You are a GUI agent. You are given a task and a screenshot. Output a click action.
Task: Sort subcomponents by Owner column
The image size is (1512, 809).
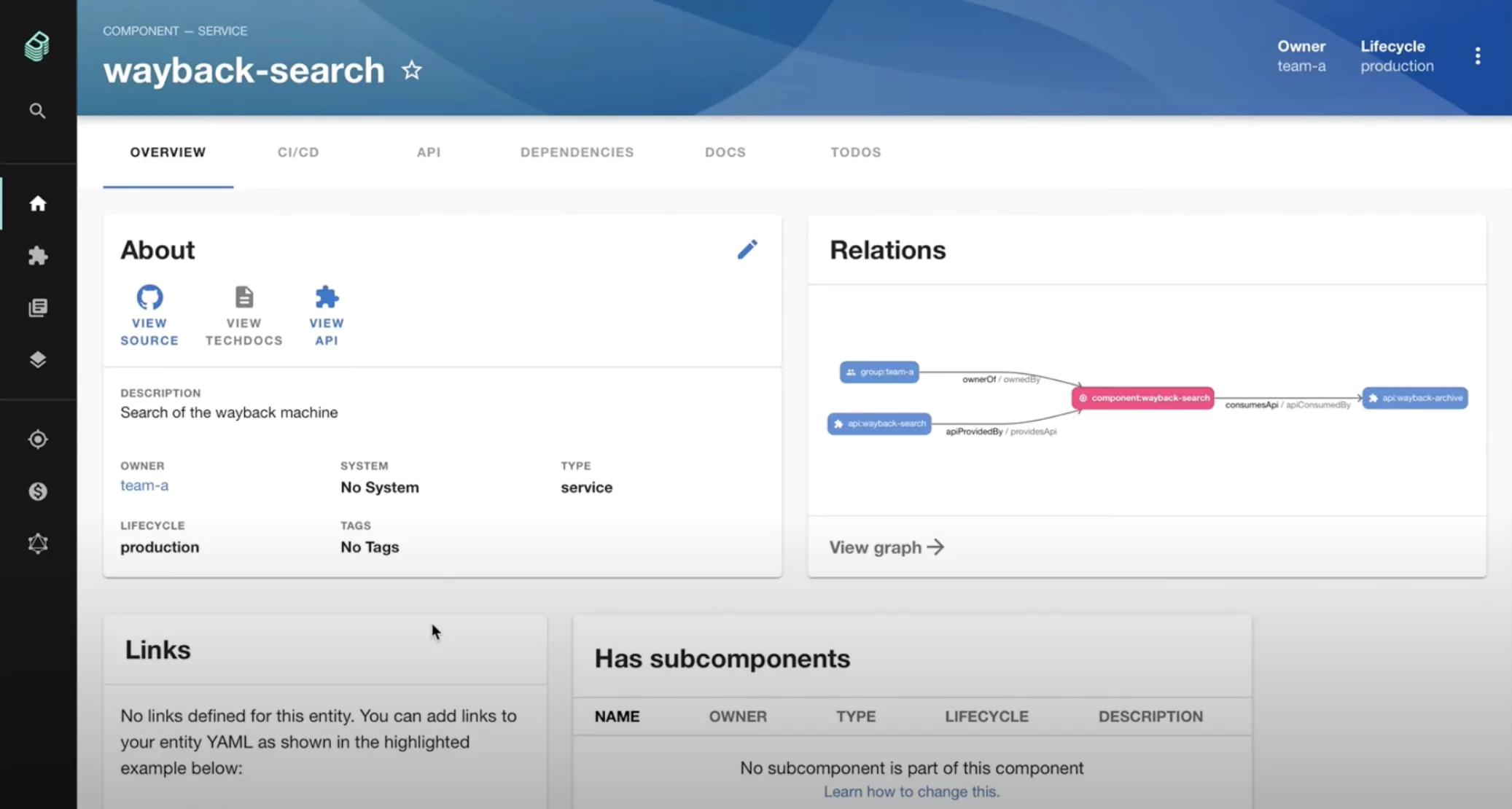pos(738,716)
